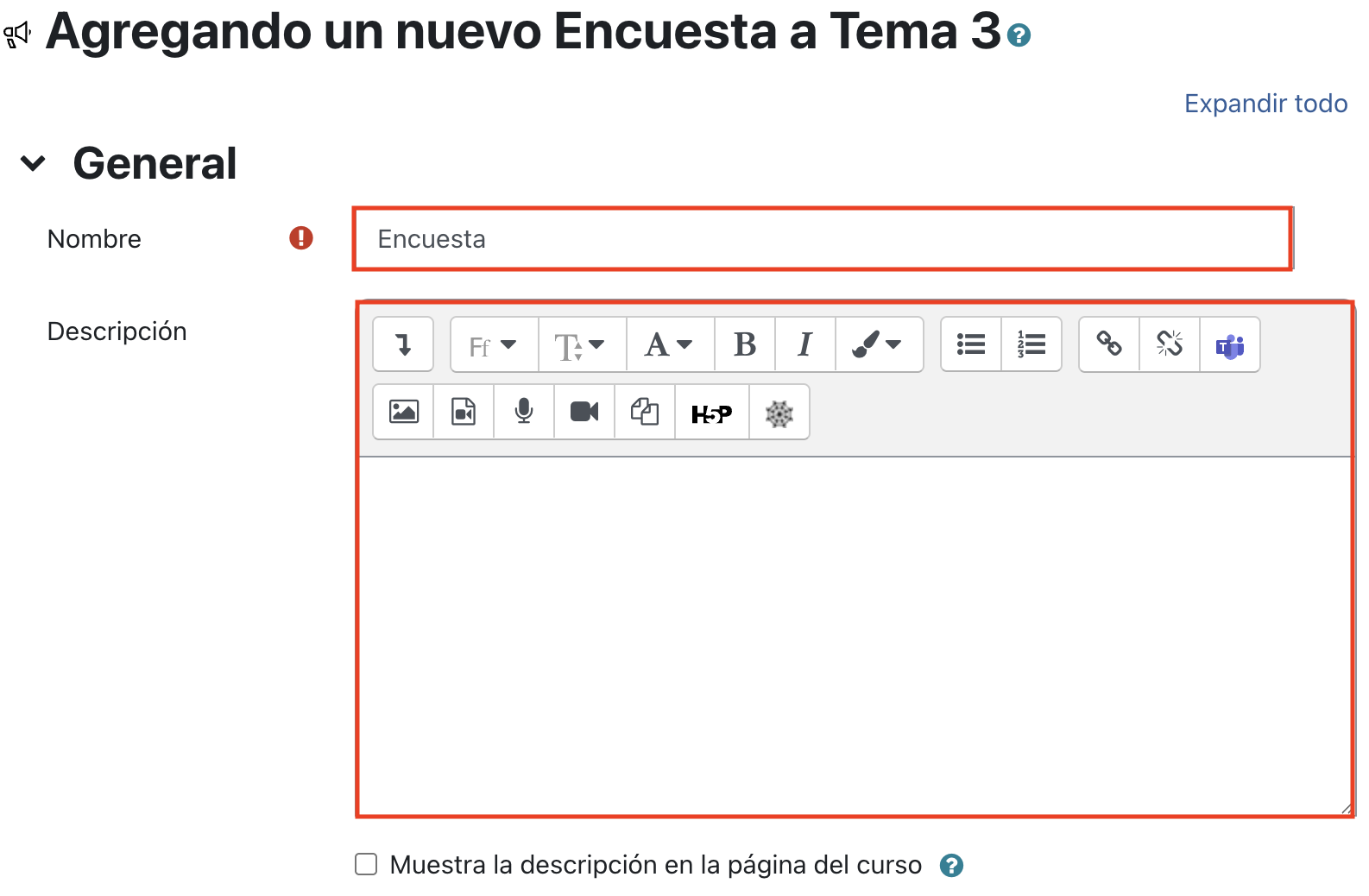Enable show description on course page
1369x896 pixels.
[366, 864]
